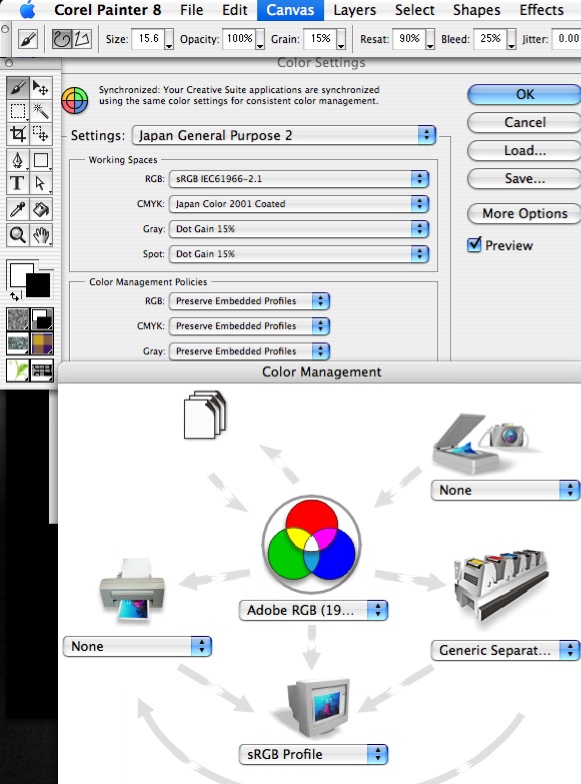
Task: Choose Straight Line Strokes in the property bar
Action: click(82, 39)
